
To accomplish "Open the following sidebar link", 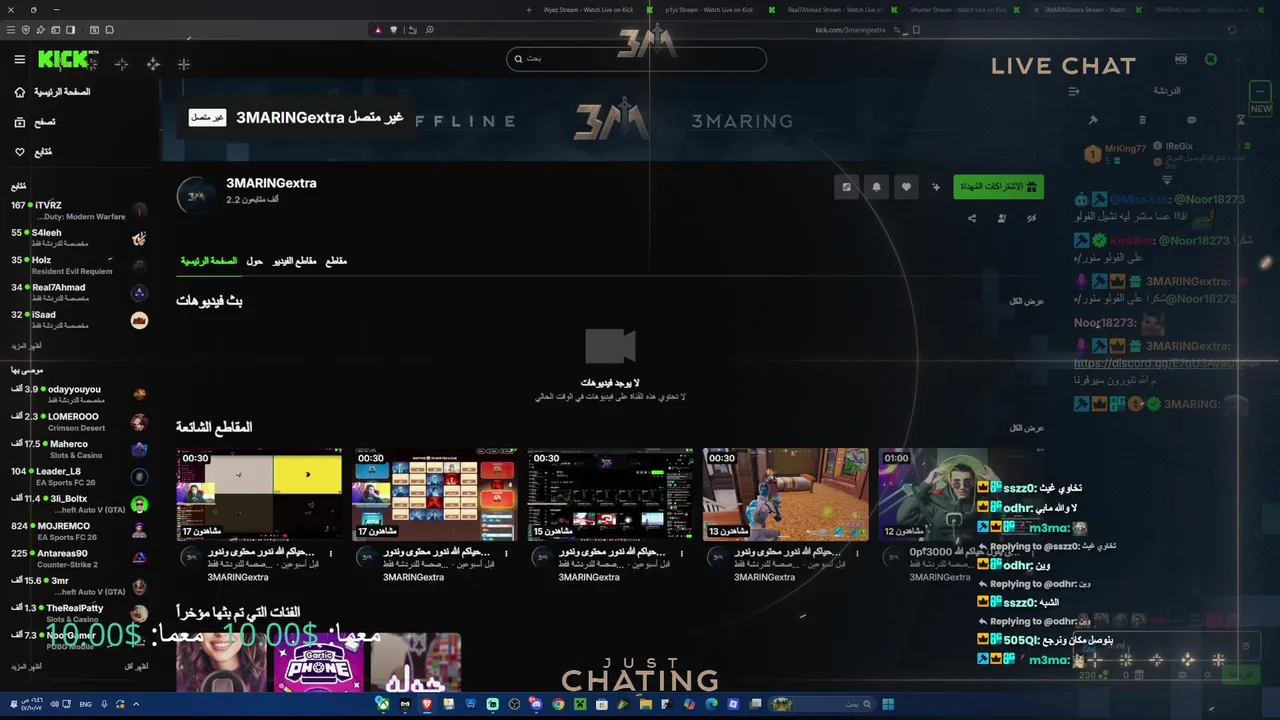I will pyautogui.click(x=33, y=152).
